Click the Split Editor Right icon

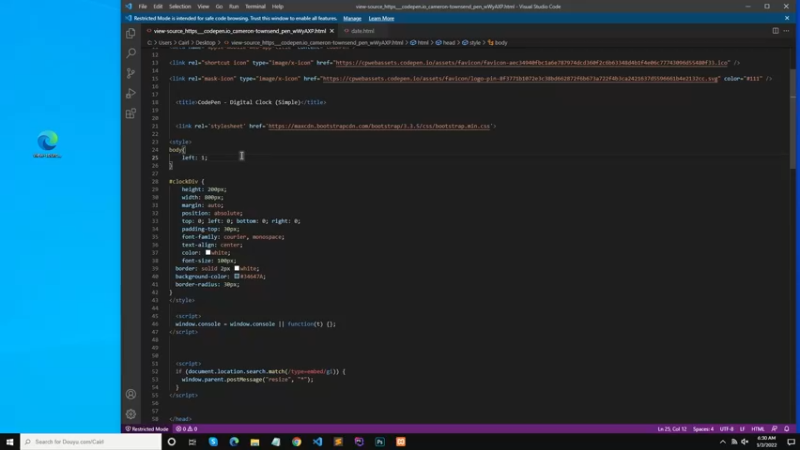[776, 31]
